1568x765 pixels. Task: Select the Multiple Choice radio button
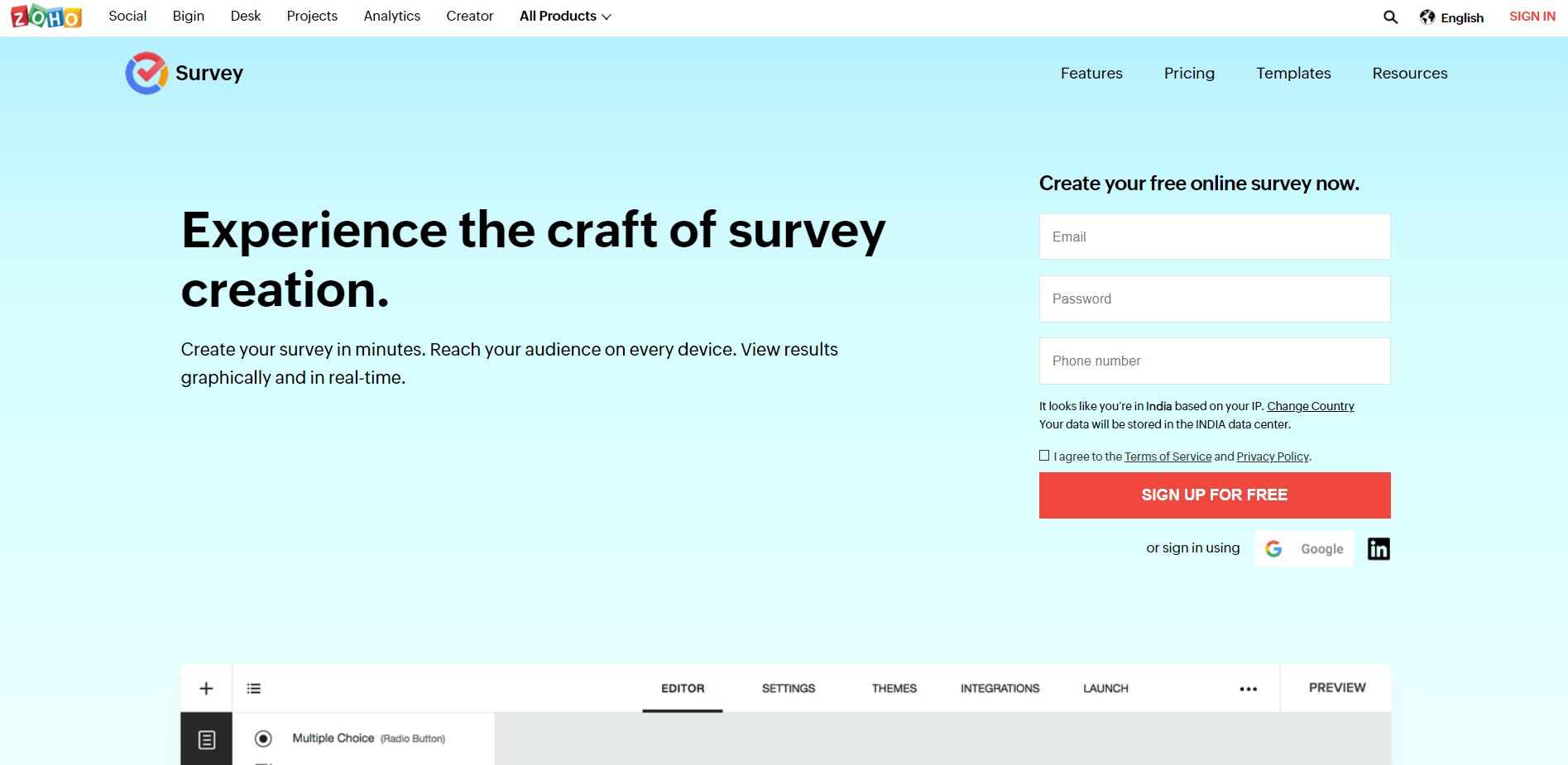[262, 738]
